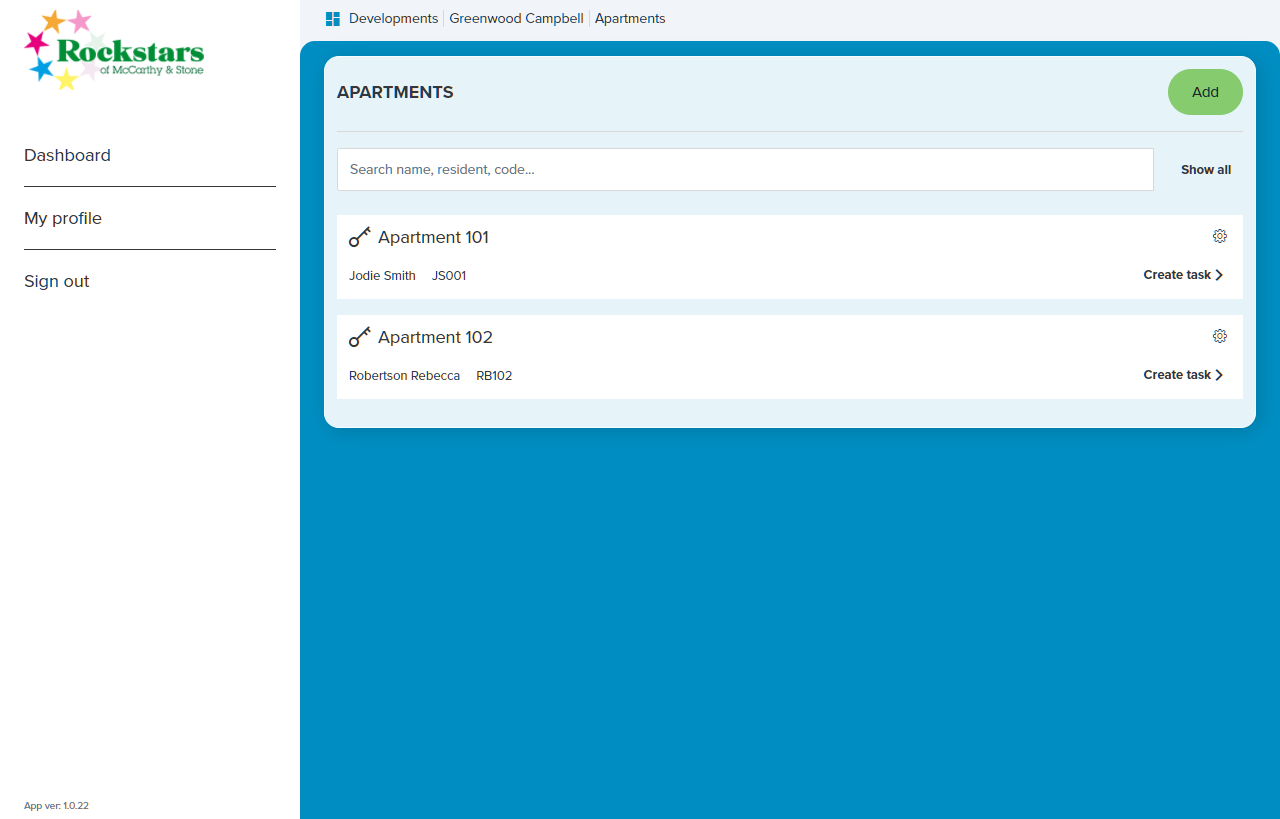1280x819 pixels.
Task: Click the key icon for Apartment 102
Action: tap(360, 337)
